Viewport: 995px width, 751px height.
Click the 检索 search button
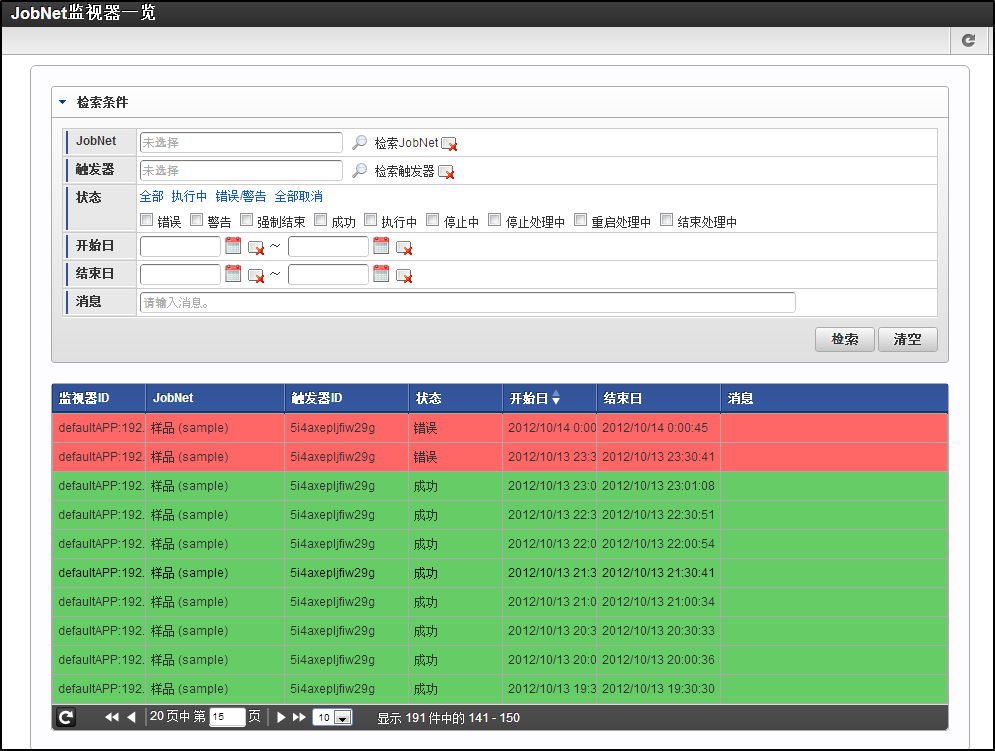[x=845, y=340]
